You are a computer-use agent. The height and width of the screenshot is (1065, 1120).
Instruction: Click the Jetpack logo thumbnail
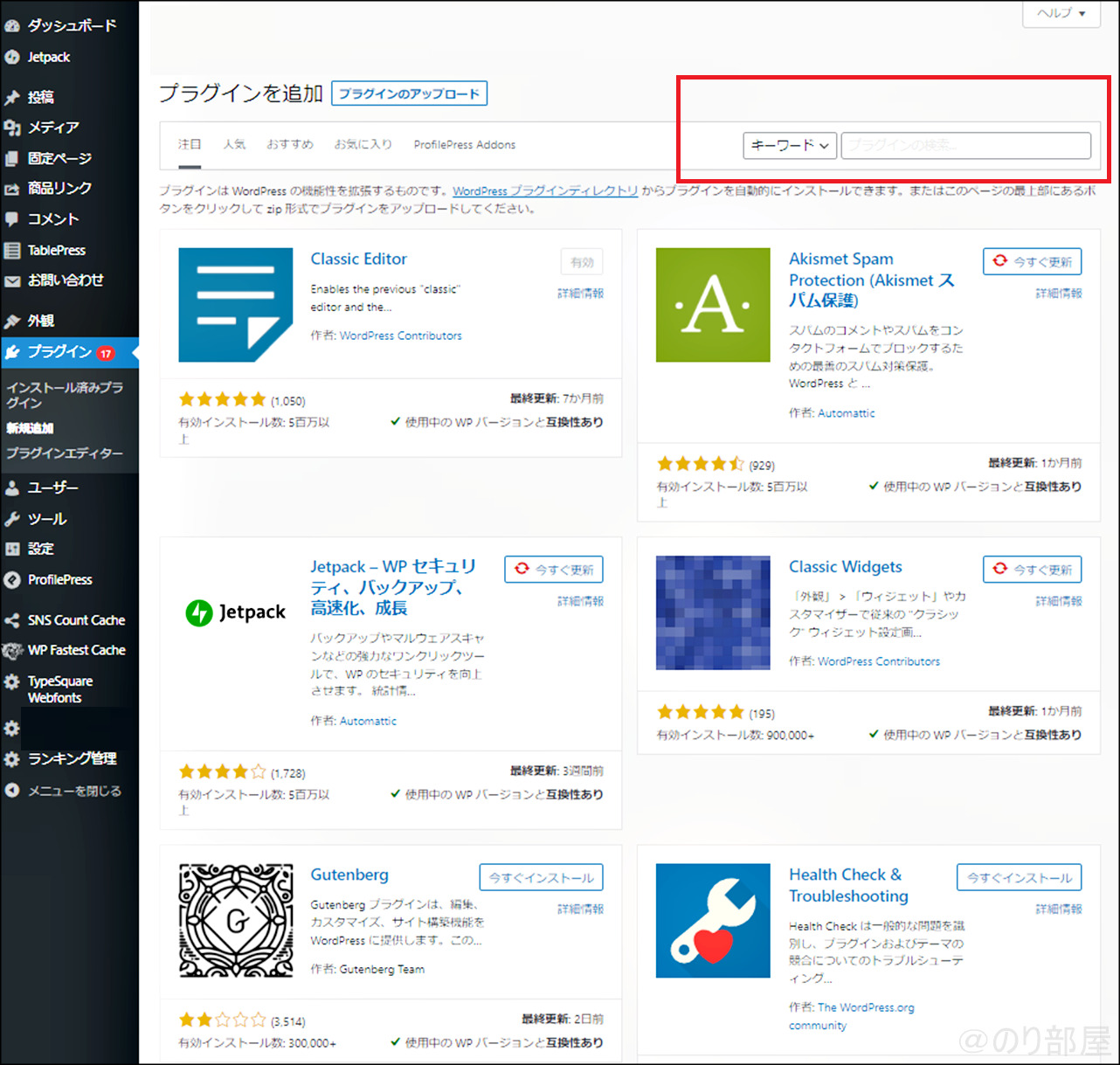(x=236, y=612)
